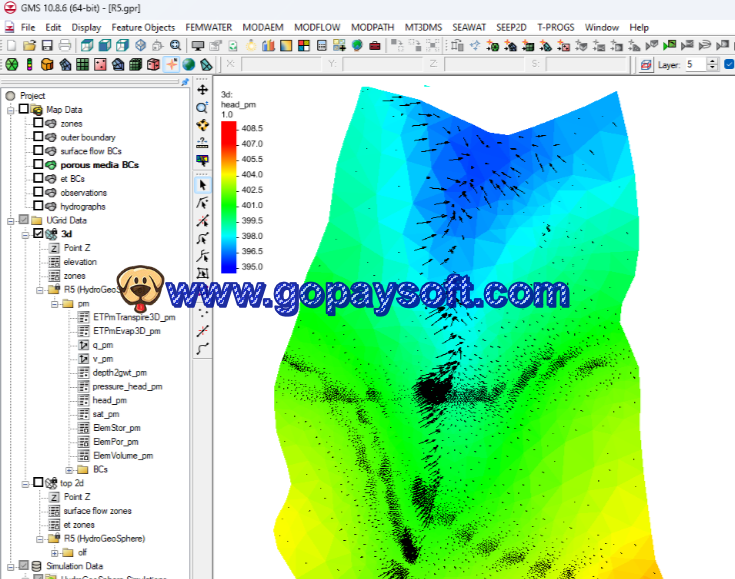Check the zones coverage checkbox

pyautogui.click(x=38, y=123)
